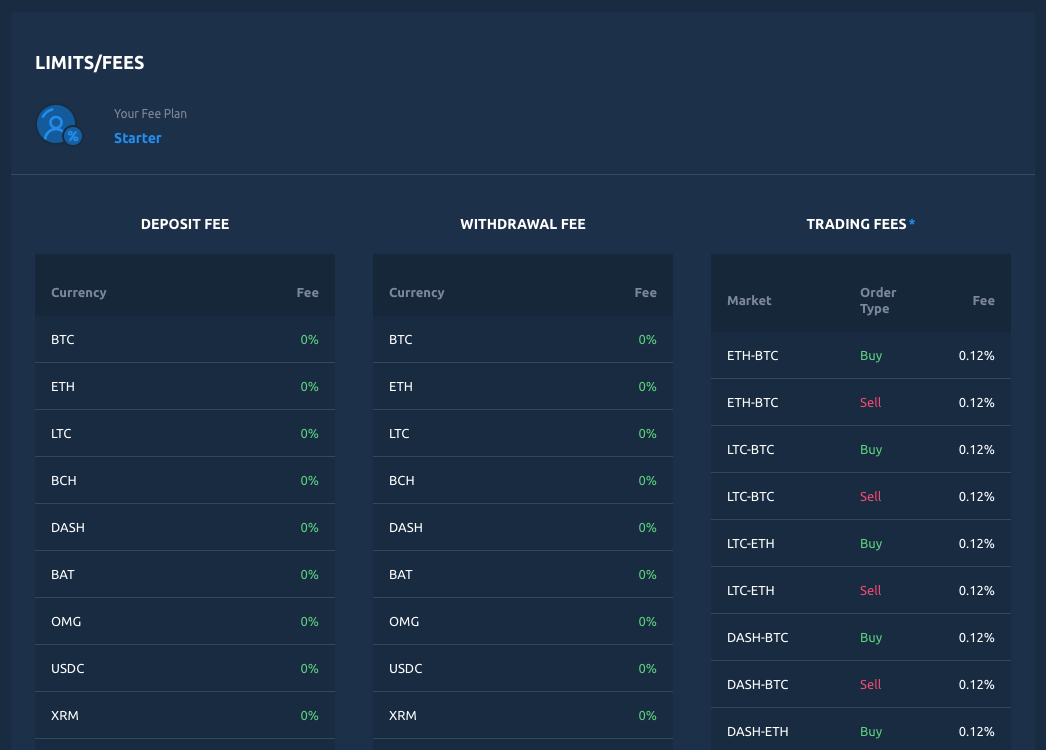Select XRM in the Withdrawal Fee table
Viewport: 1046px width, 750px height.
[x=403, y=715]
